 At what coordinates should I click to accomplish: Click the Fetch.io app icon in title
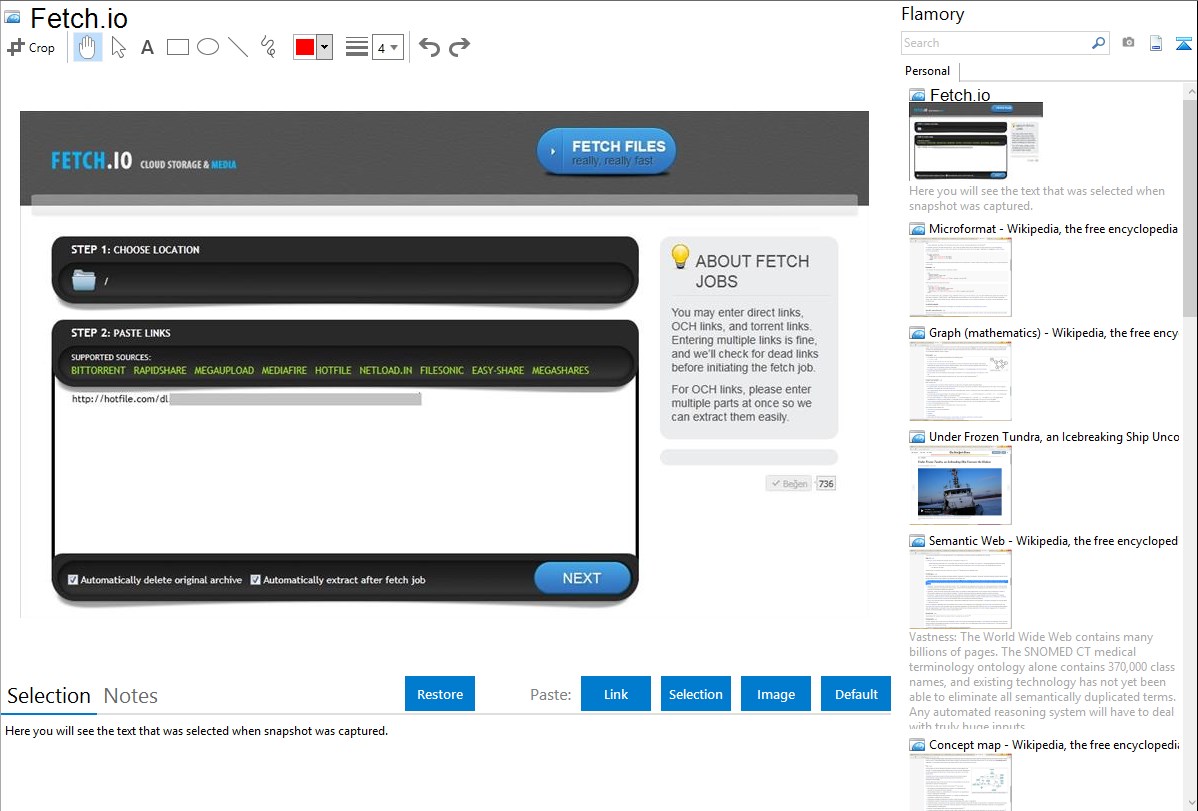tap(12, 17)
